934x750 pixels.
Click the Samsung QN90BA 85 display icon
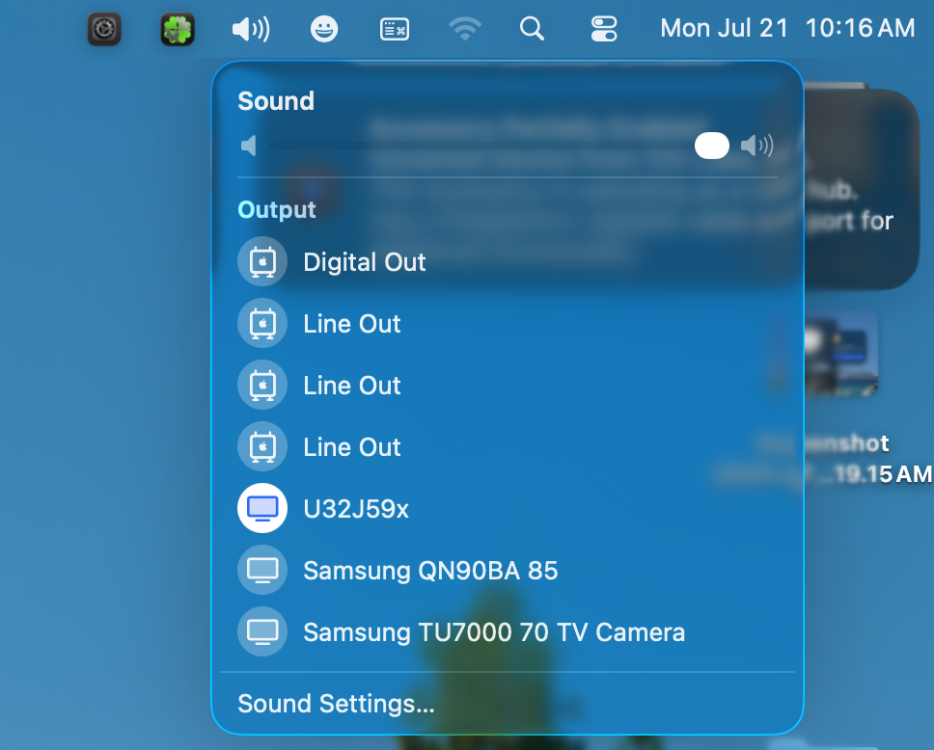pyautogui.click(x=262, y=570)
